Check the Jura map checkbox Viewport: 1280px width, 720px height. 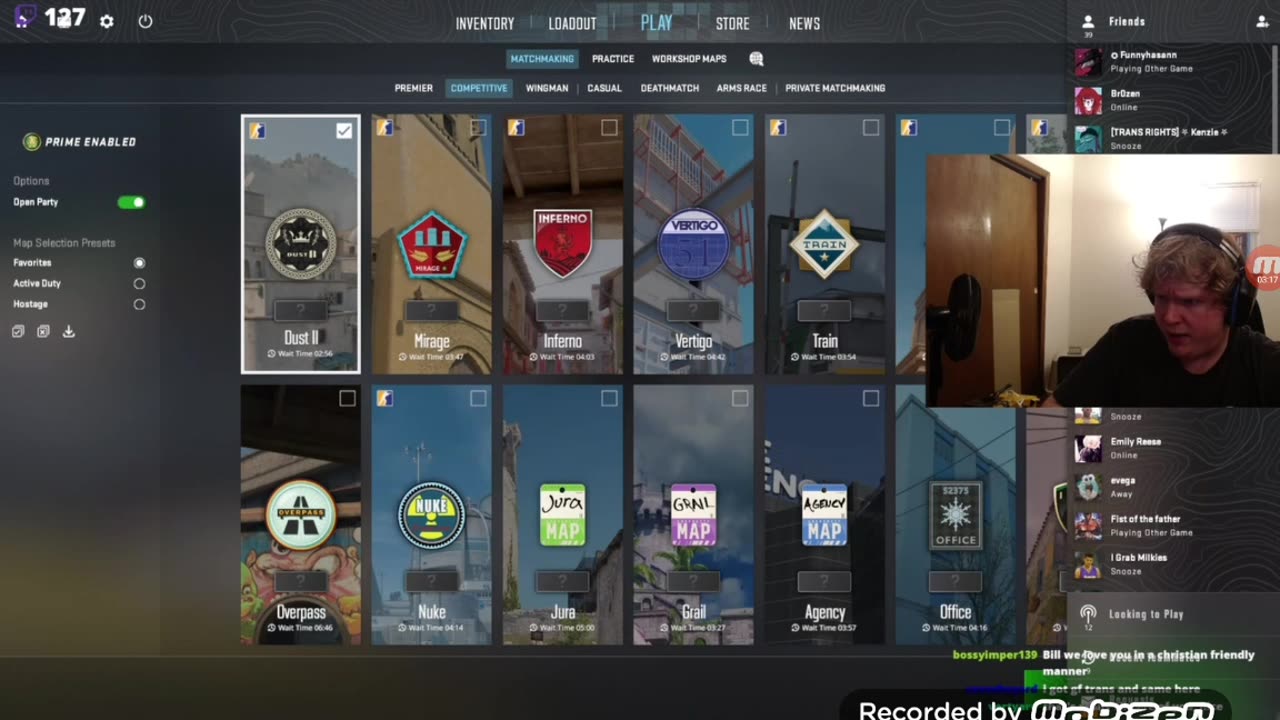click(609, 399)
